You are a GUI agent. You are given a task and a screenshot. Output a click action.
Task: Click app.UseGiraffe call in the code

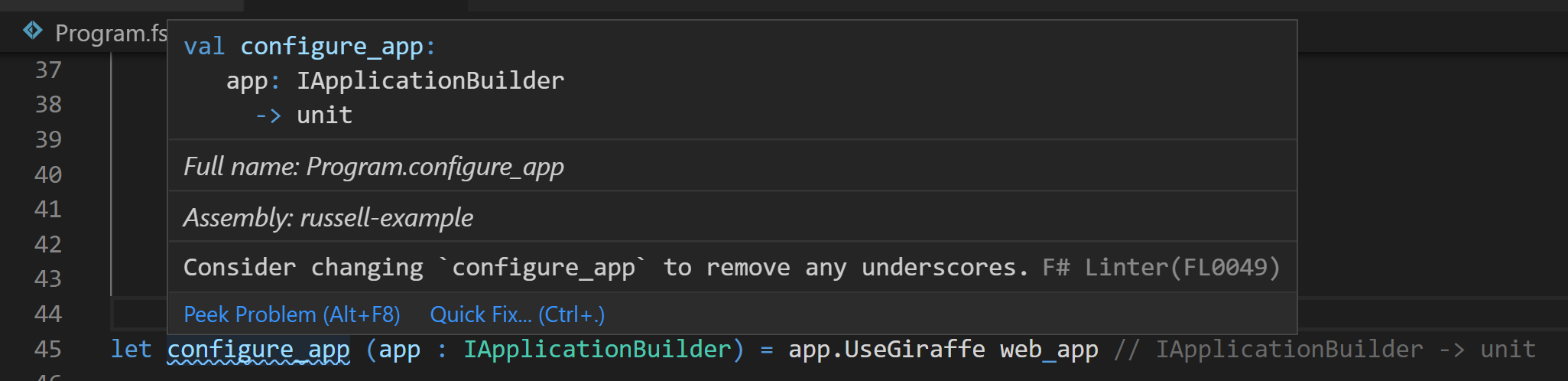(887, 349)
